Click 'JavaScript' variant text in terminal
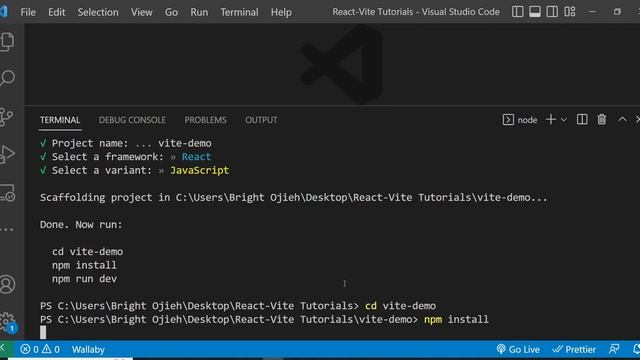The height and width of the screenshot is (360, 640). tap(200, 170)
